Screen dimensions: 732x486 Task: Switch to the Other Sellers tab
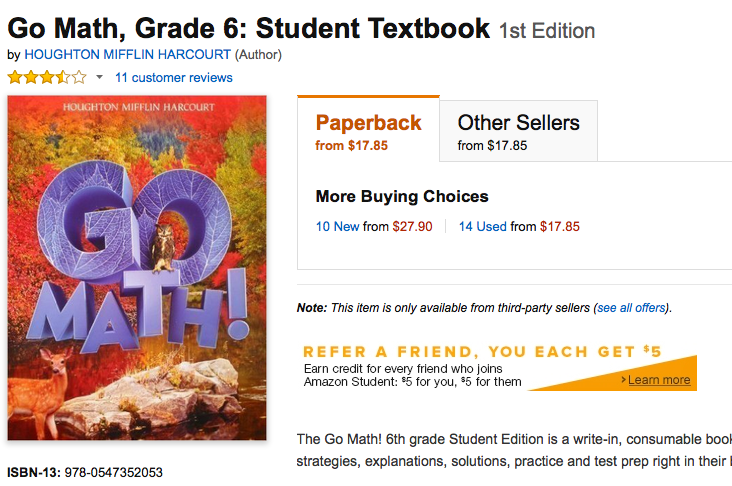pyautogui.click(x=518, y=131)
